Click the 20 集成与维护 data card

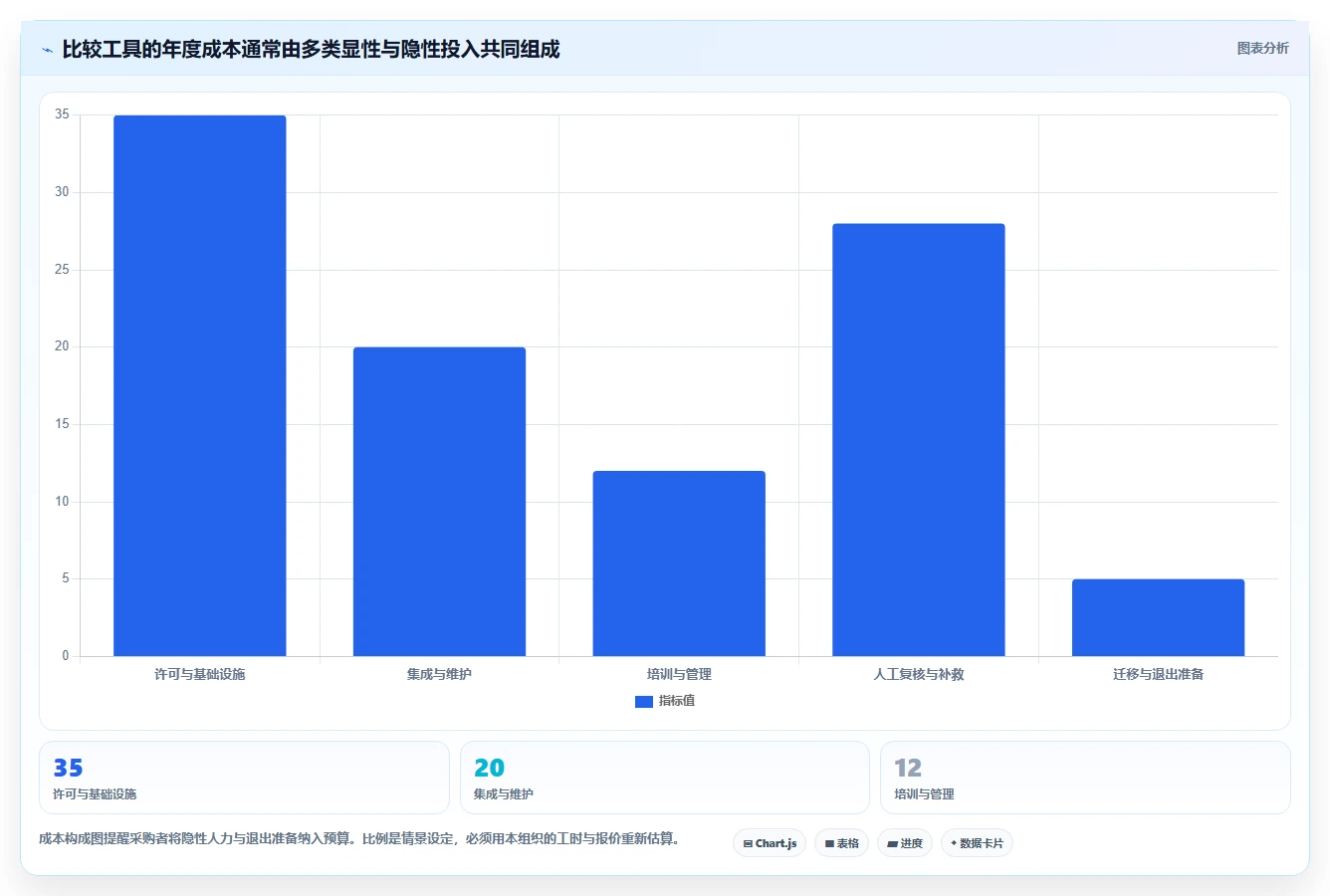click(665, 778)
